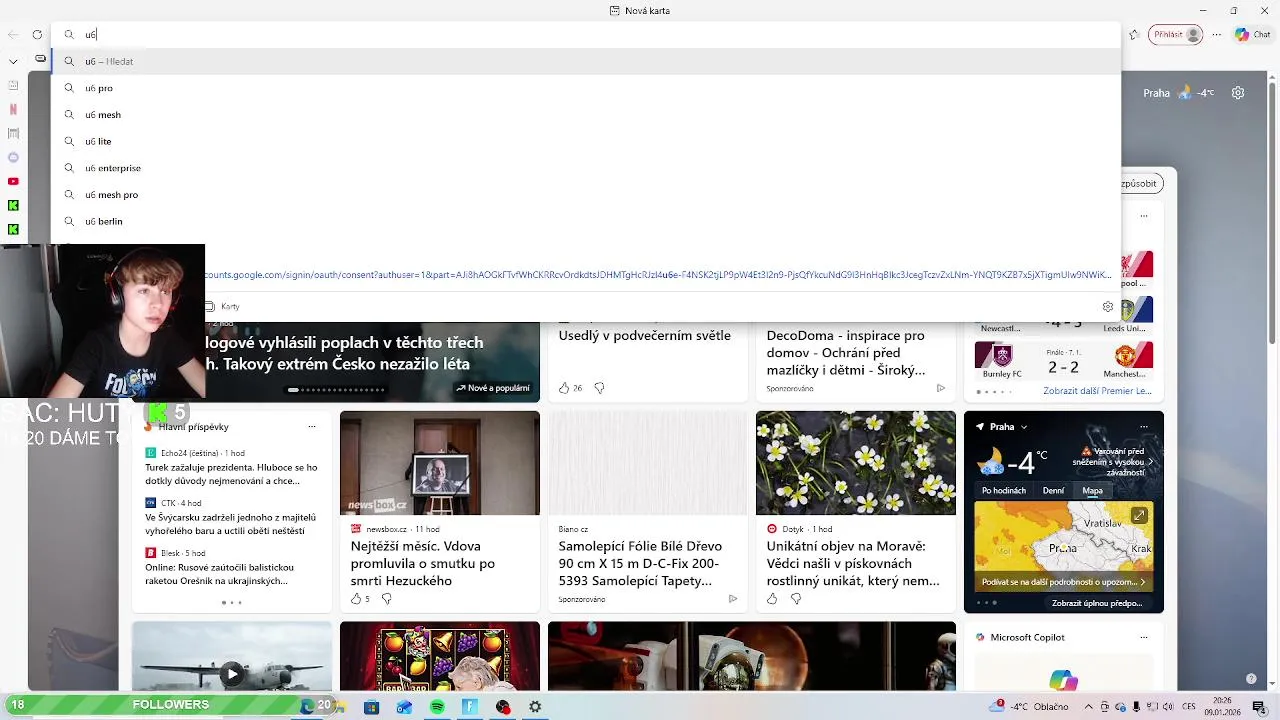Click 'Nové a populární' label on carousel

pyautogui.click(x=494, y=388)
